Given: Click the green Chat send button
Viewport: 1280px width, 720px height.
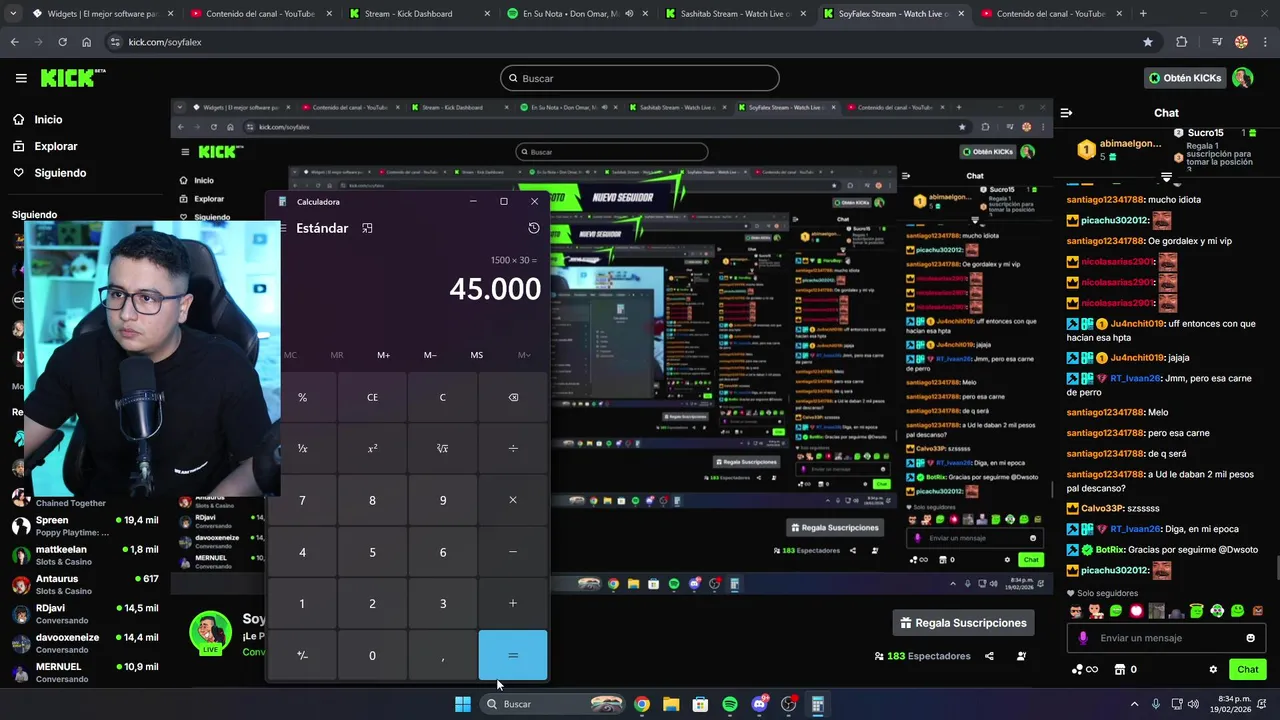Looking at the screenshot, I should click(1248, 669).
